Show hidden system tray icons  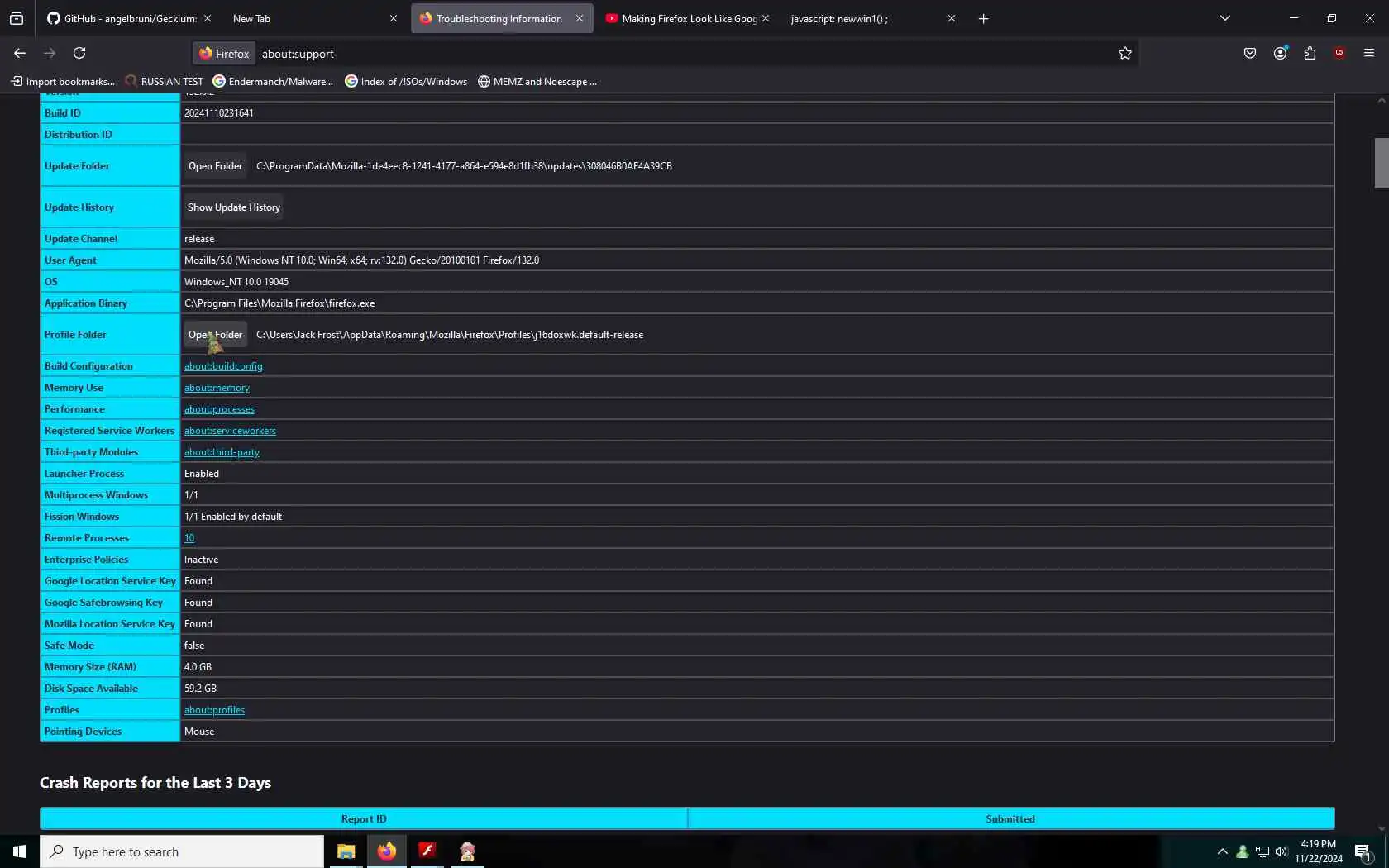1222,851
